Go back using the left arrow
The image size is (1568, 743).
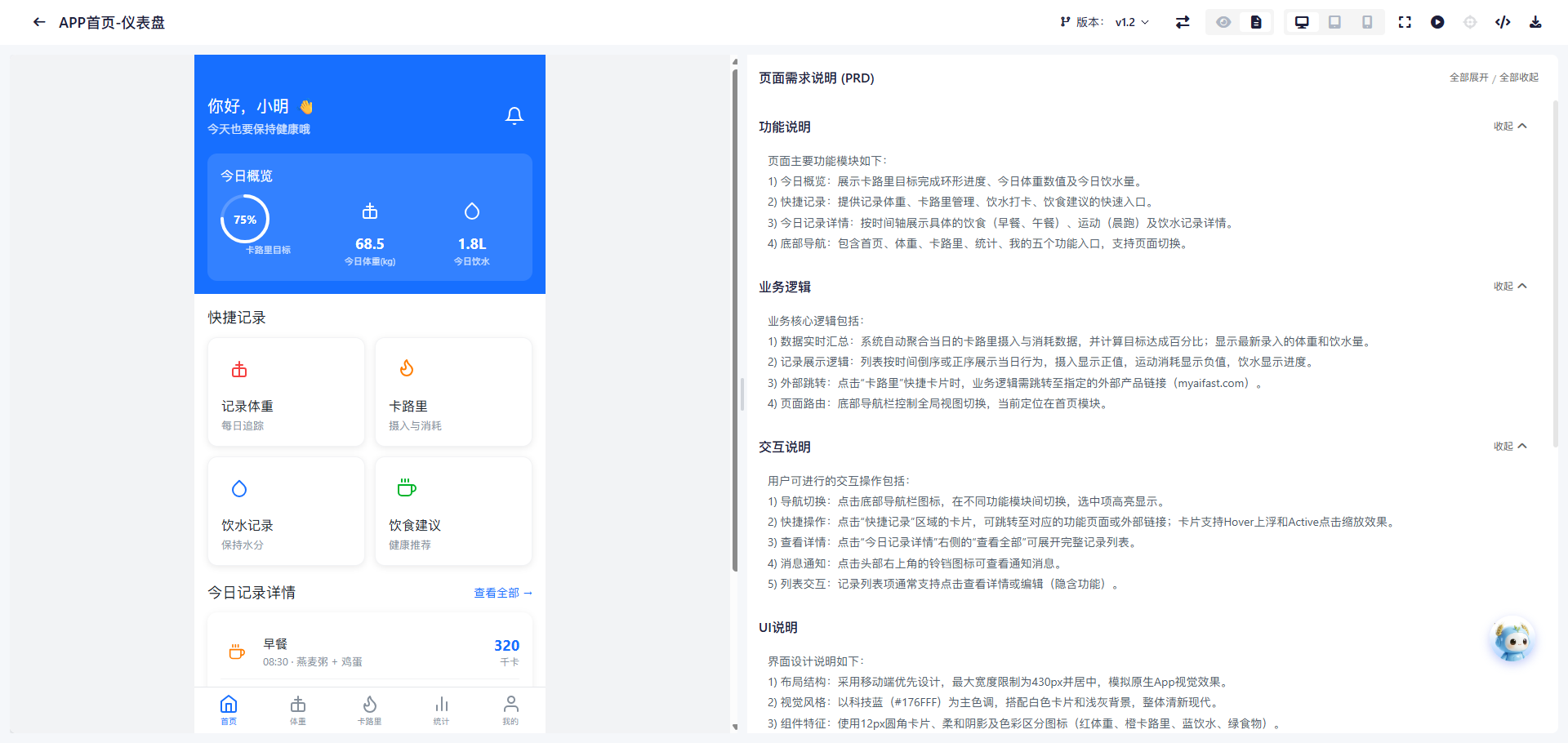(x=39, y=22)
